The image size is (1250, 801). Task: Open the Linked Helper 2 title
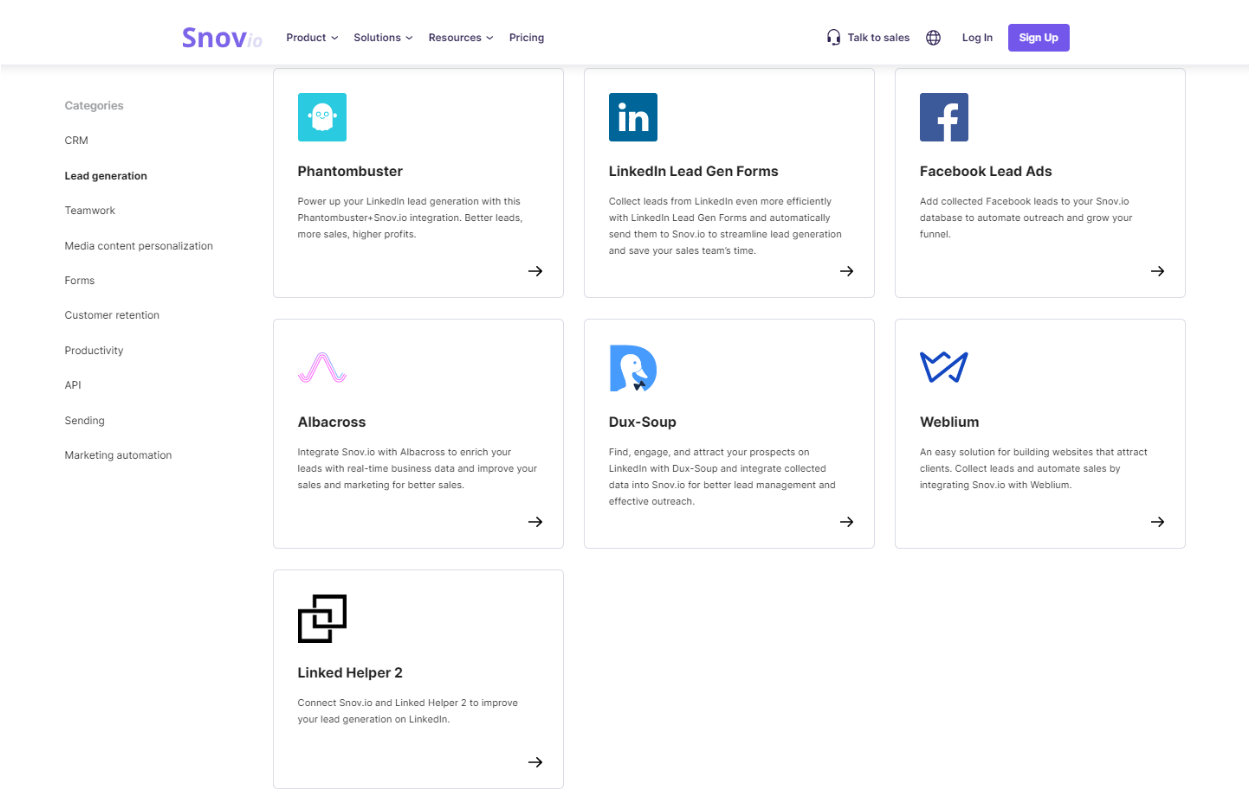tap(350, 673)
